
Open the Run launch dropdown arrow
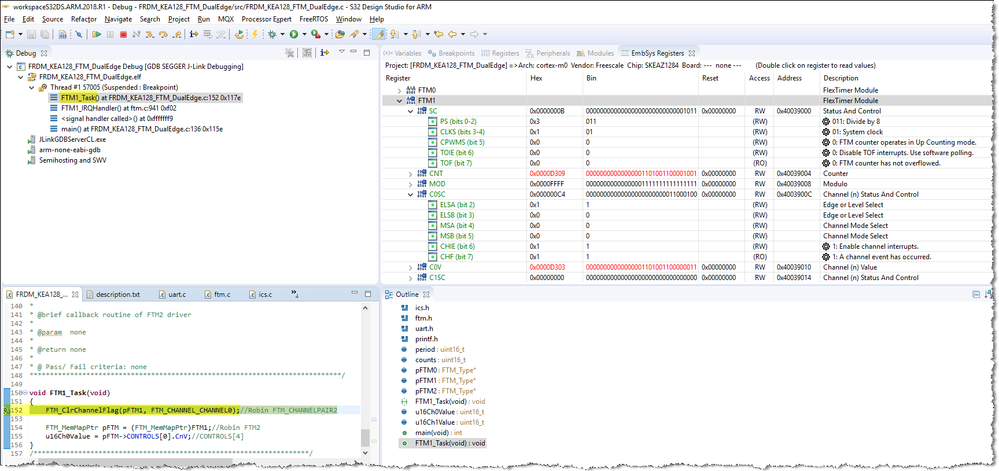coord(305,34)
